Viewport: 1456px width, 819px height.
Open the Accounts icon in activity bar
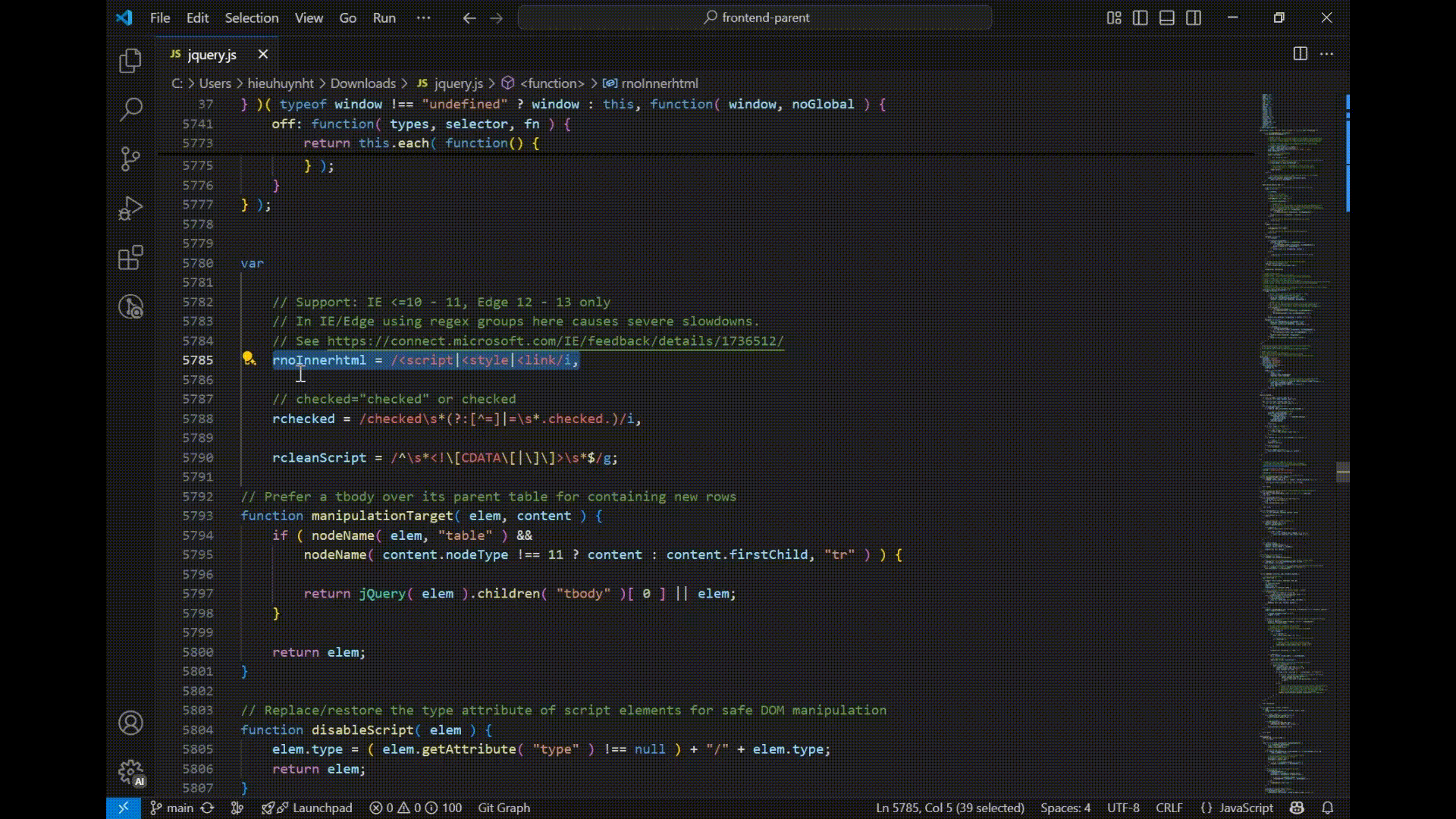point(130,723)
